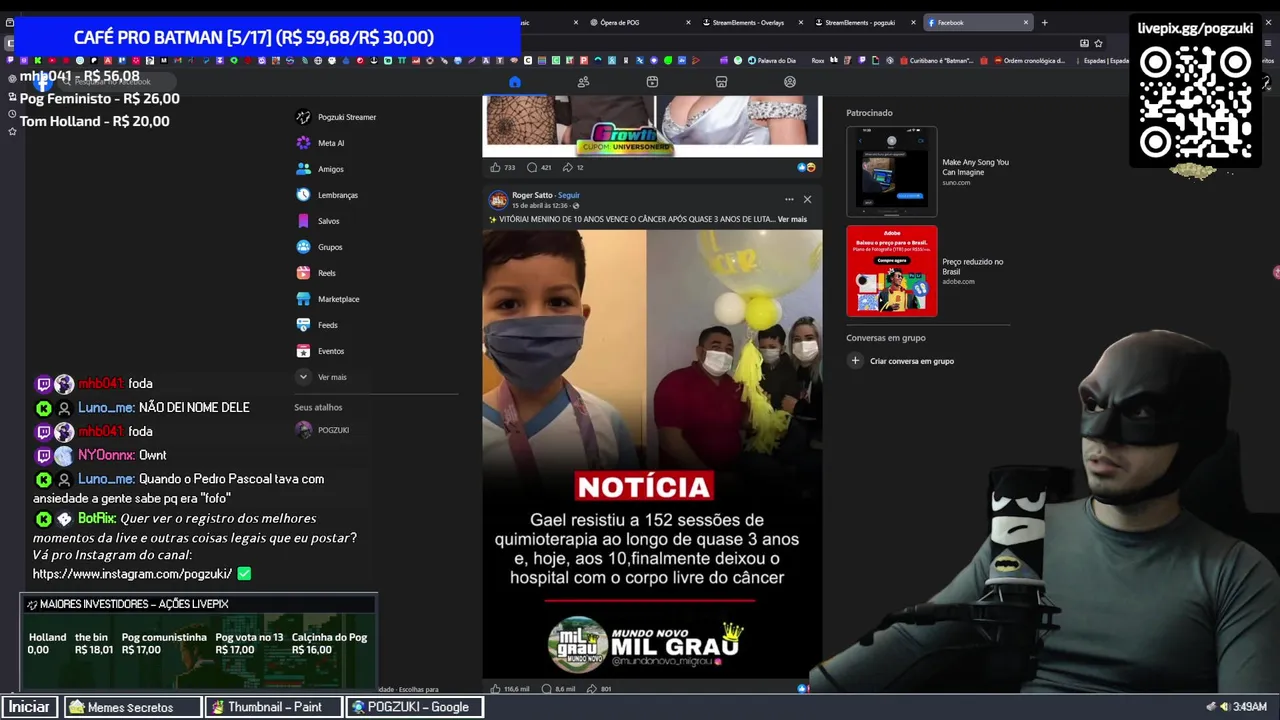Open reaction emojis on the top post

pos(806,168)
